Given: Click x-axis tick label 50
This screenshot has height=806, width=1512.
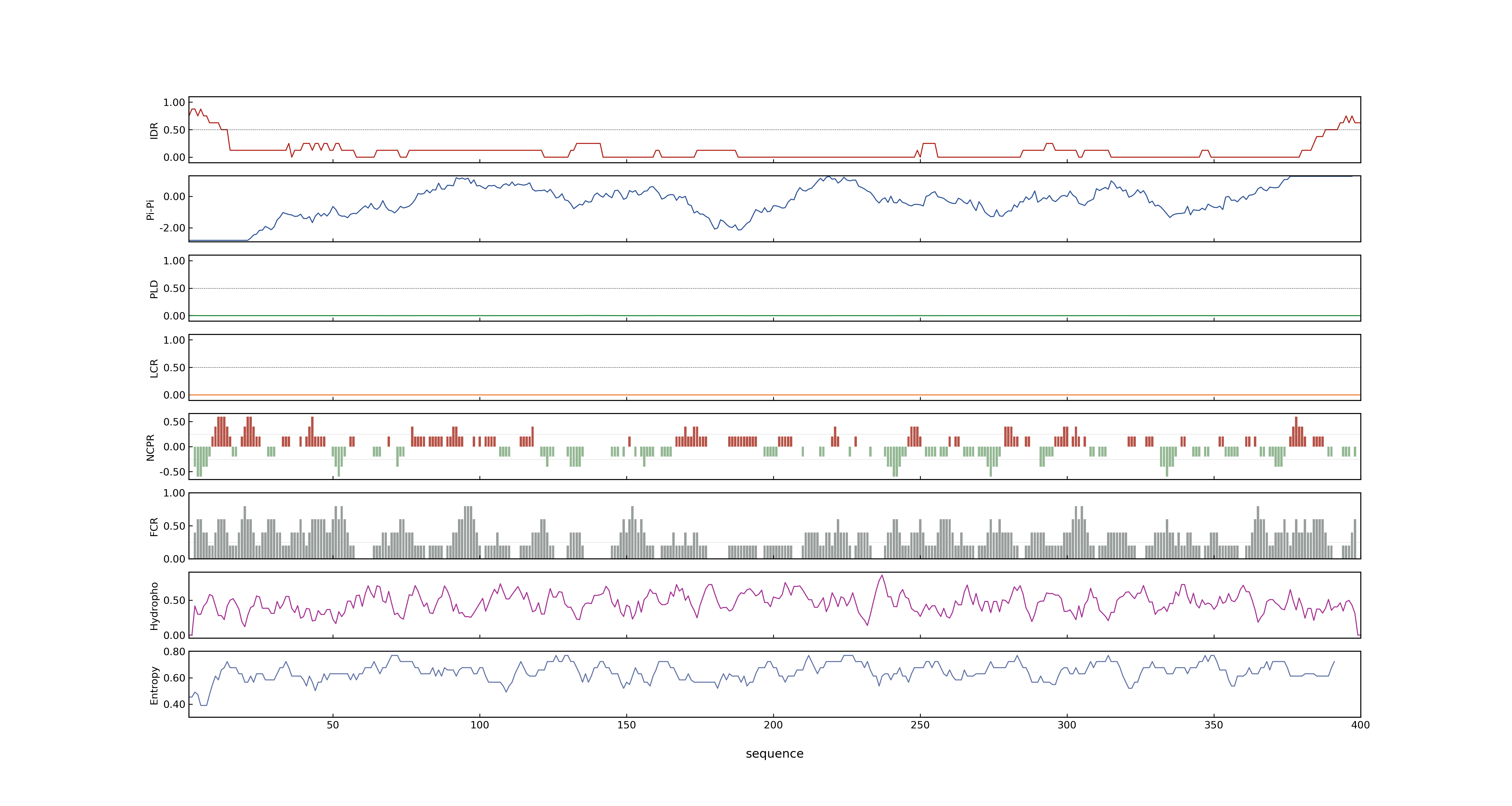Looking at the screenshot, I should pyautogui.click(x=333, y=725).
